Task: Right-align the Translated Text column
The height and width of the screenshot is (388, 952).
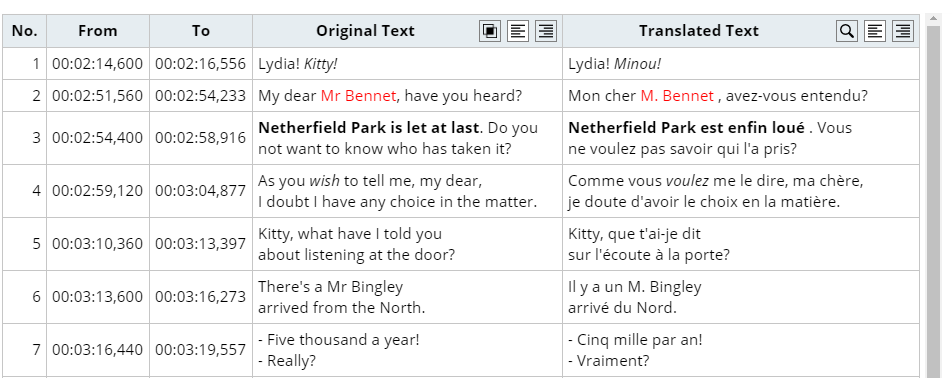Action: tap(903, 30)
